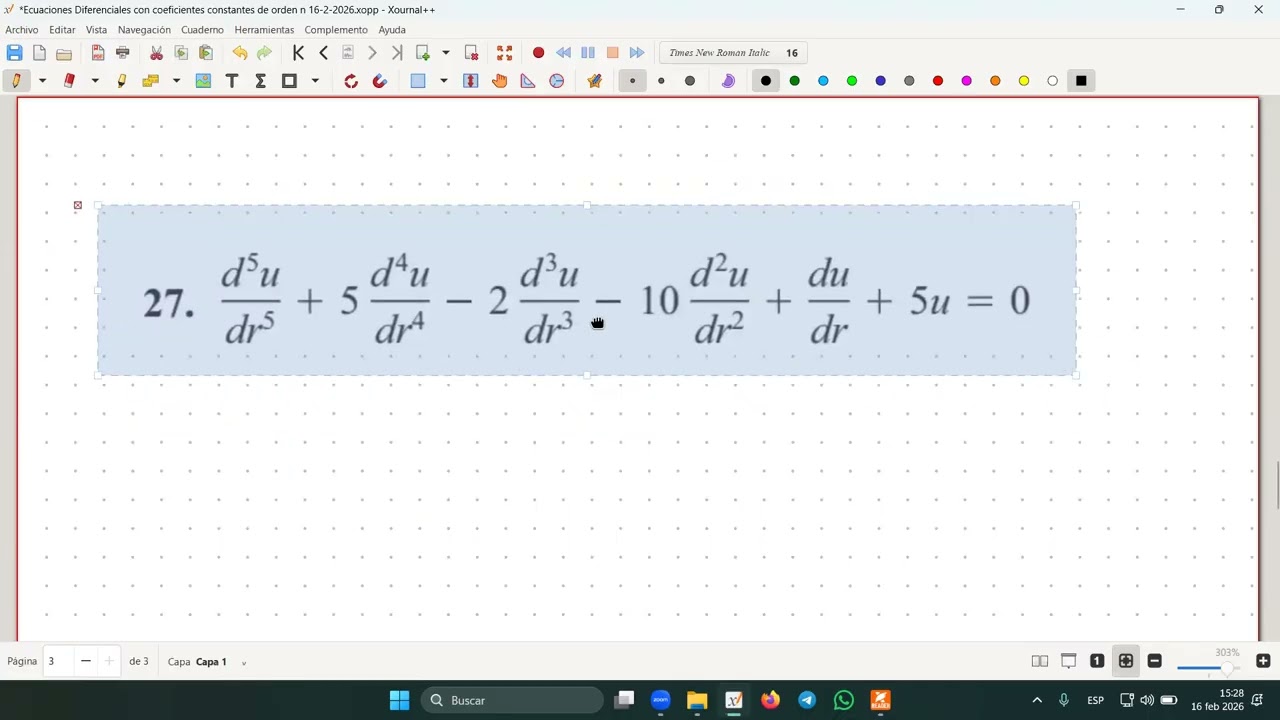
Task: Select the Insert Image tool
Action: coord(203,81)
